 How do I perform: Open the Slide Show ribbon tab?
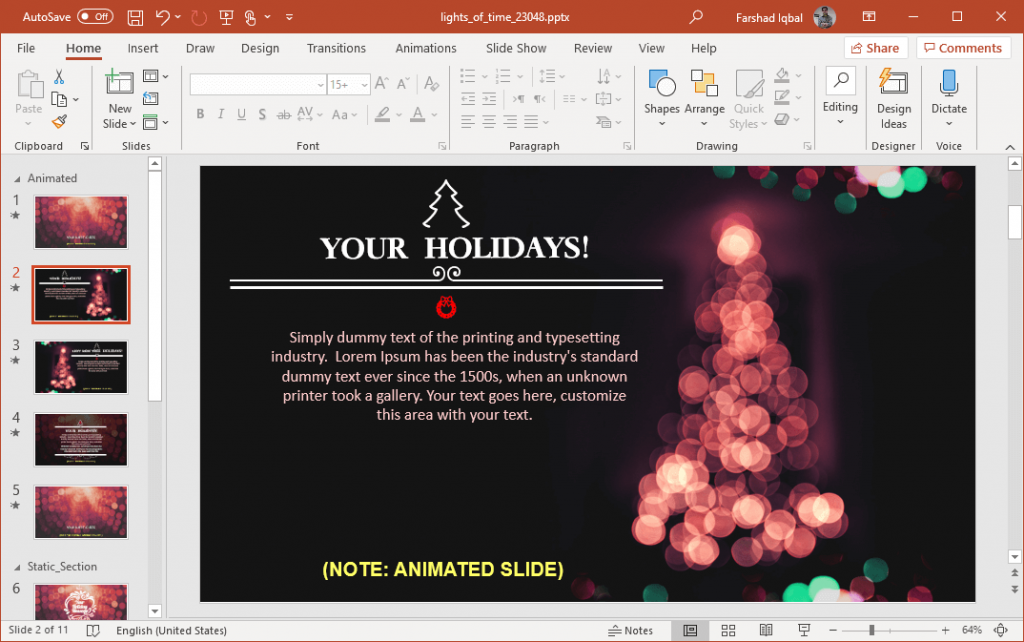(x=515, y=47)
